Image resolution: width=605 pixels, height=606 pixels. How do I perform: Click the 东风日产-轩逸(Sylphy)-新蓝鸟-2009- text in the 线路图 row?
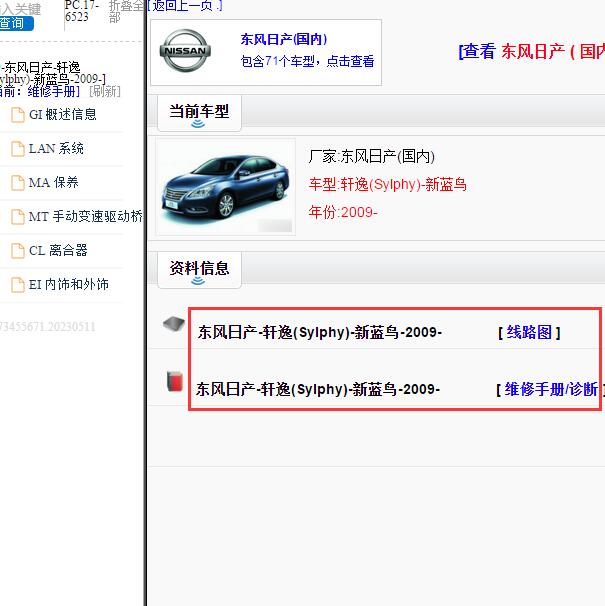[320, 332]
